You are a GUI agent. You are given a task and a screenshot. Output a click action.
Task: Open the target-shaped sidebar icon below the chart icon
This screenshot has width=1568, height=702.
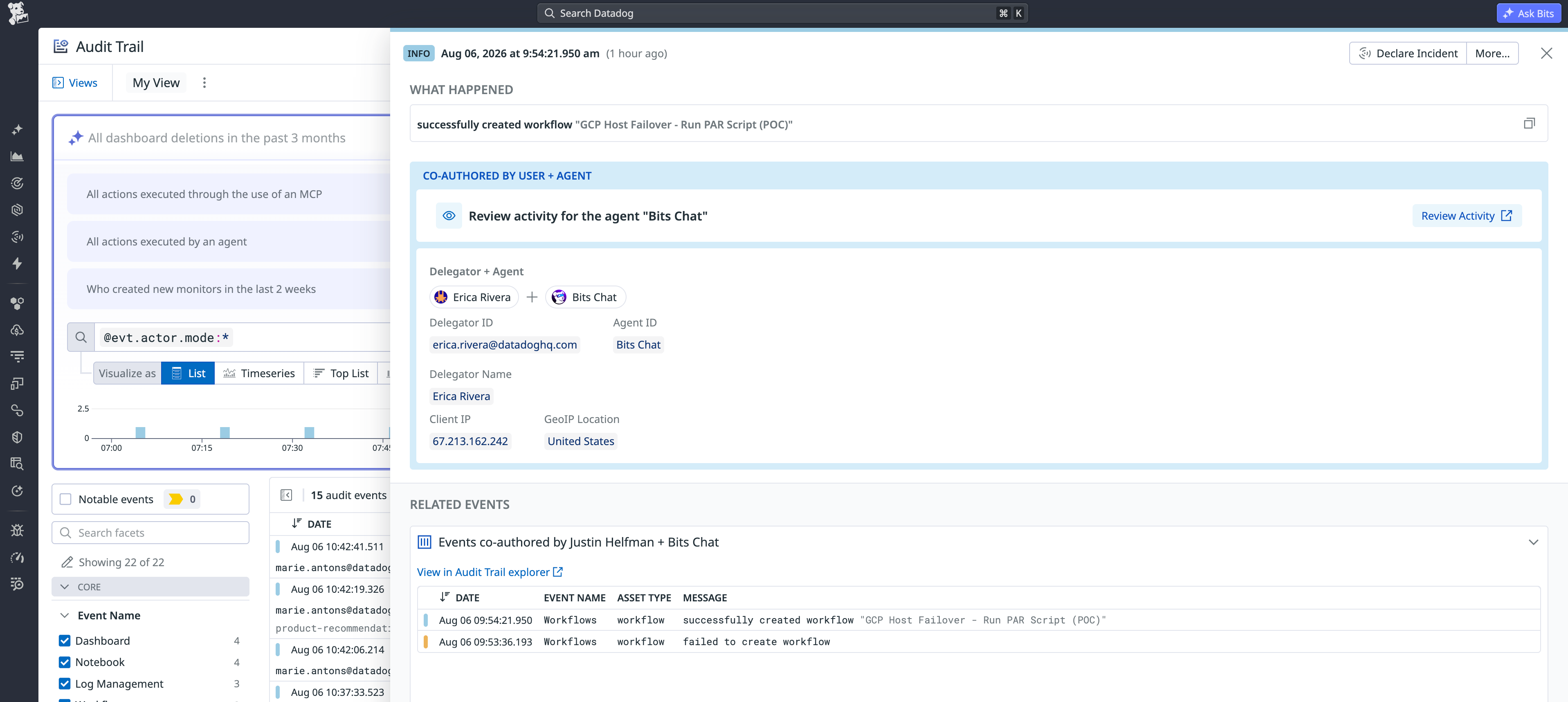[x=17, y=183]
